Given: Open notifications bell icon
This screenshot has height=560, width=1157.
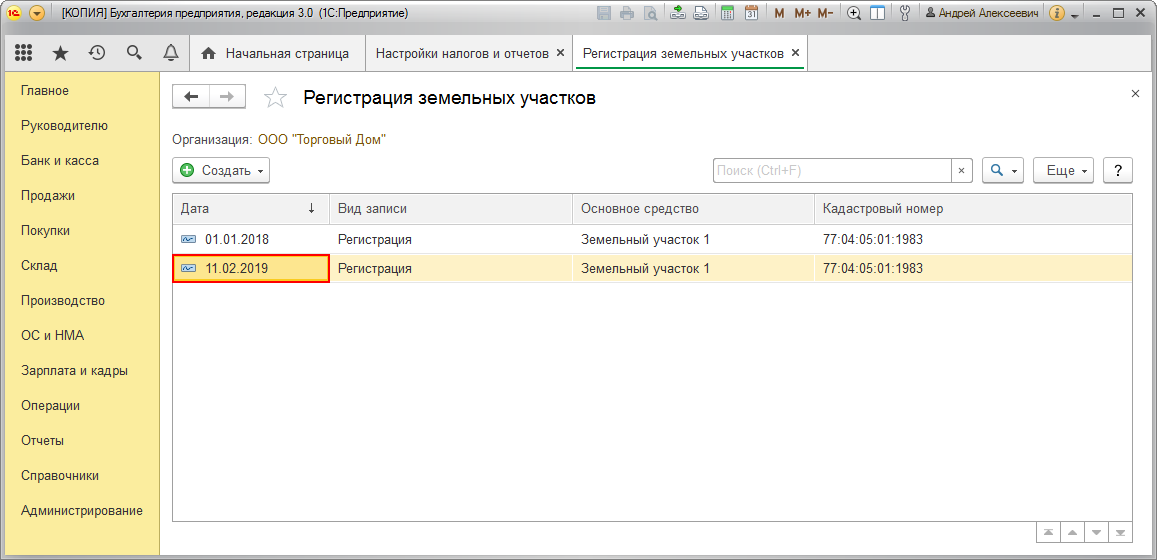Looking at the screenshot, I should pyautogui.click(x=171, y=53).
